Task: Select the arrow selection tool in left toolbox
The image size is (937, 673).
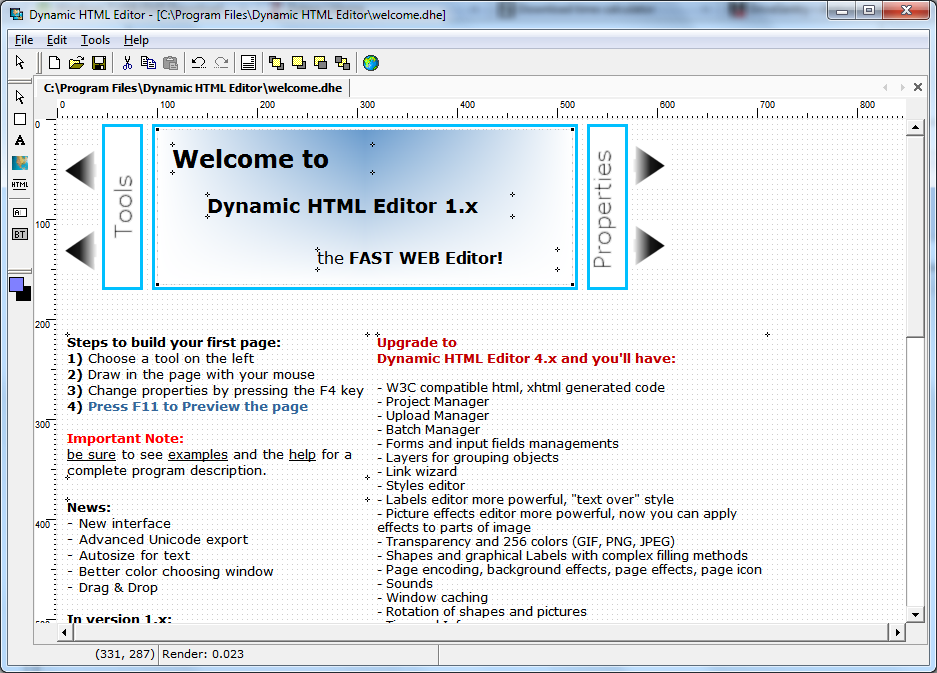Action: [20, 97]
